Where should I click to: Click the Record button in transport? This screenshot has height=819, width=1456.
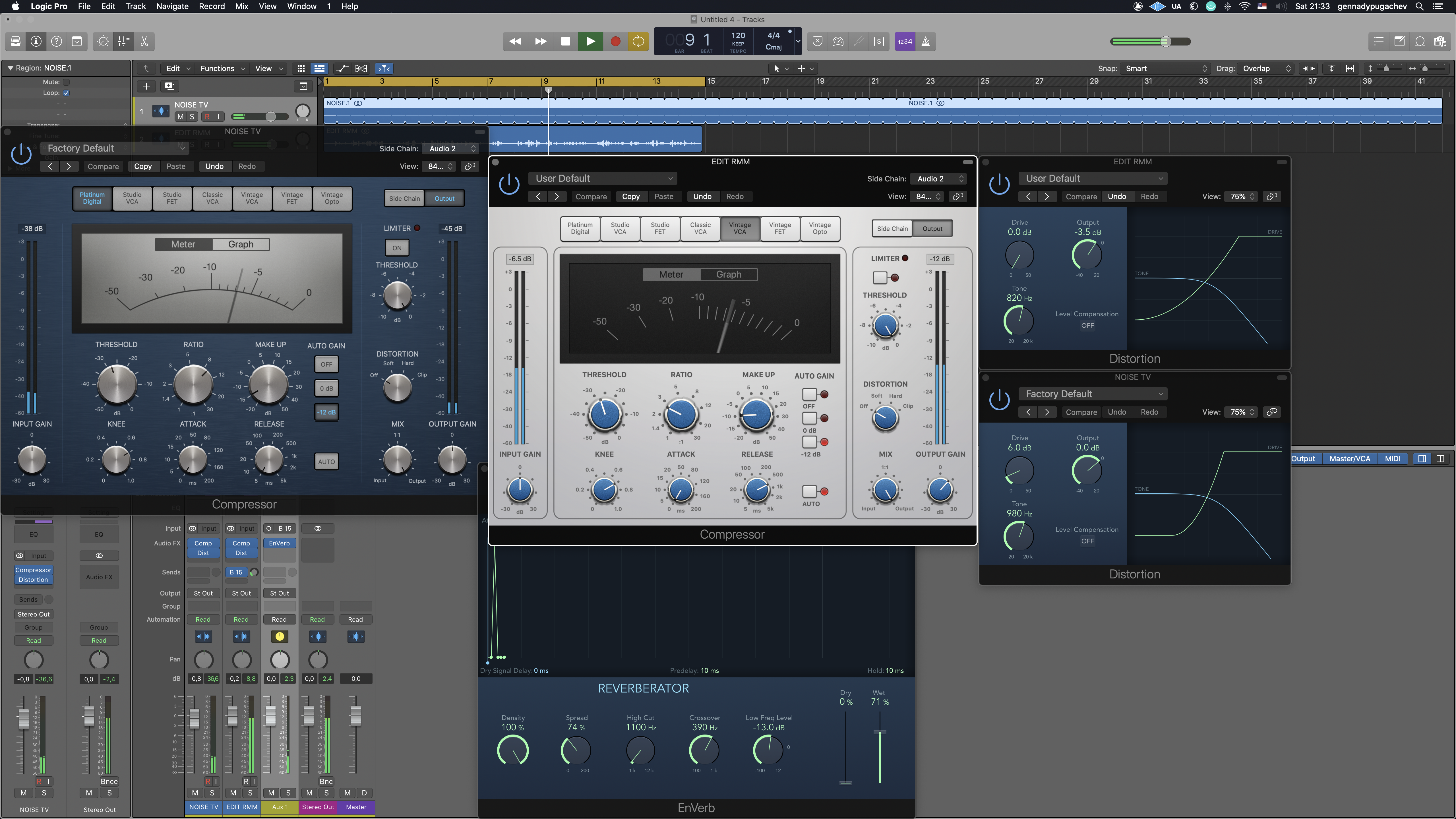click(x=615, y=41)
